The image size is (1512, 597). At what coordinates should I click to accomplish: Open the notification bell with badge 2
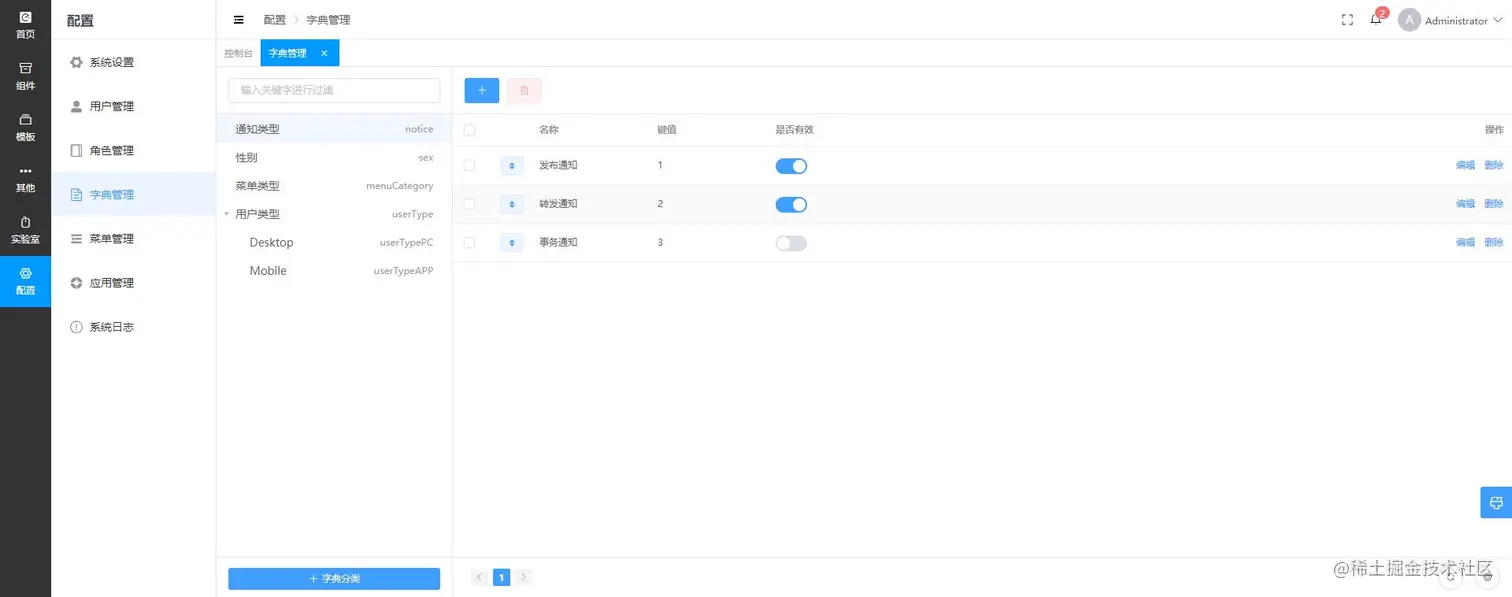pyautogui.click(x=1375, y=19)
